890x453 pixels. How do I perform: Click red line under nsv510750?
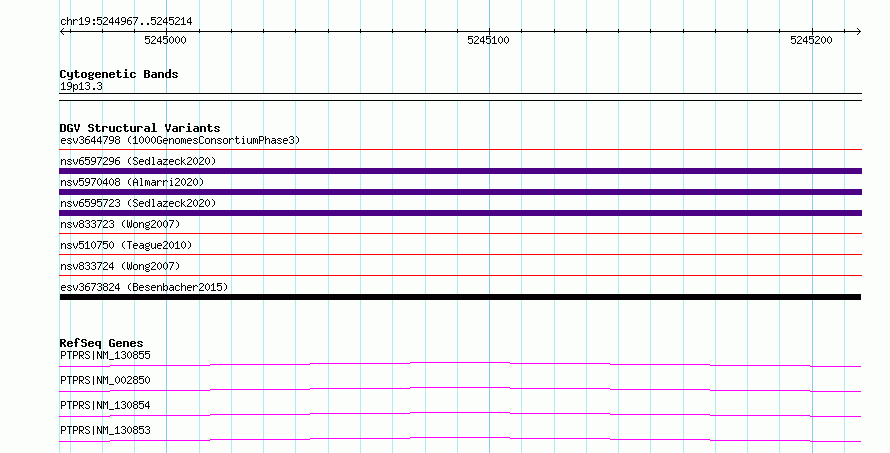point(460,254)
